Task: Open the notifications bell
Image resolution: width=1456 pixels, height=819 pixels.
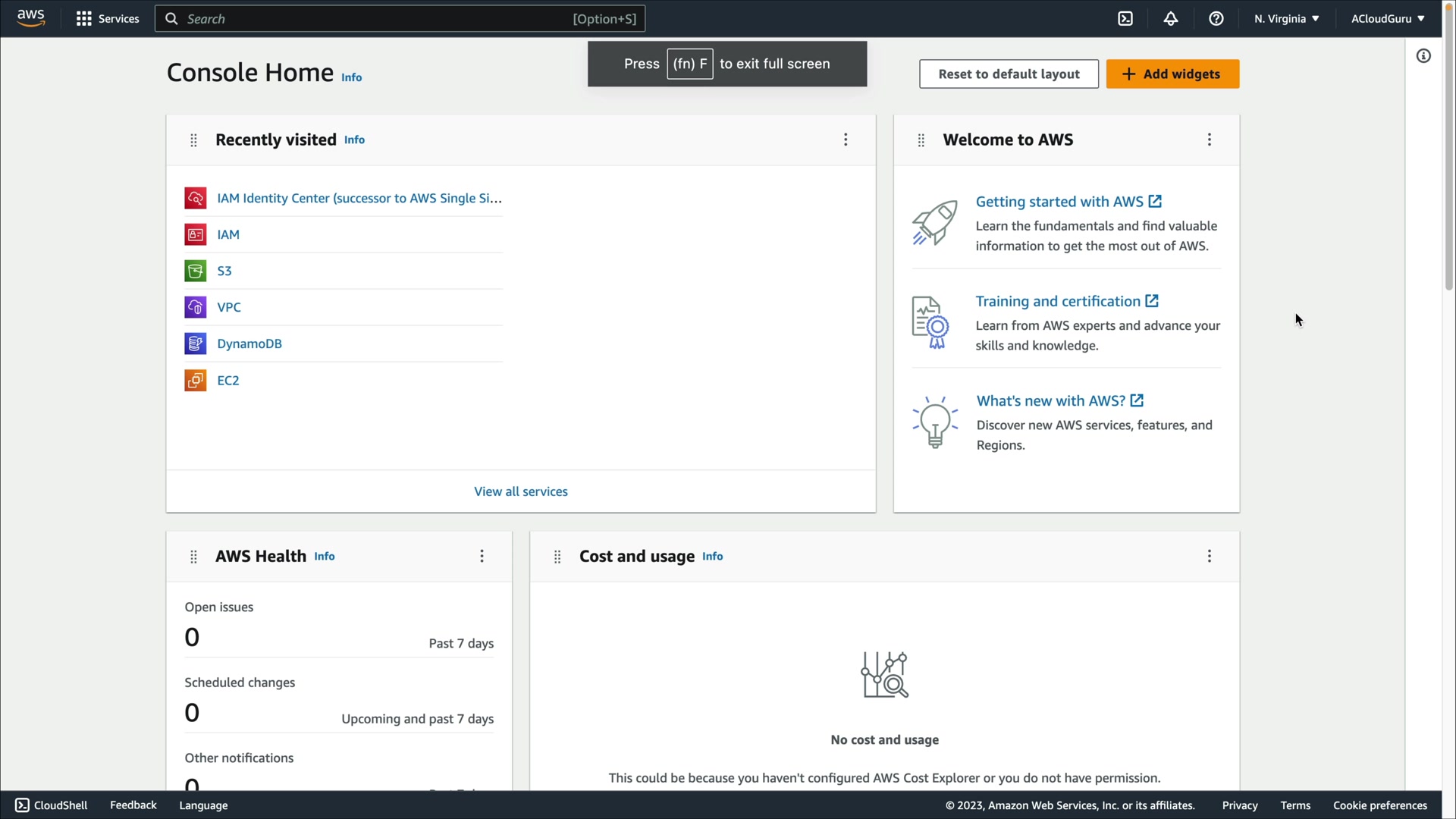Action: pos(1171,19)
